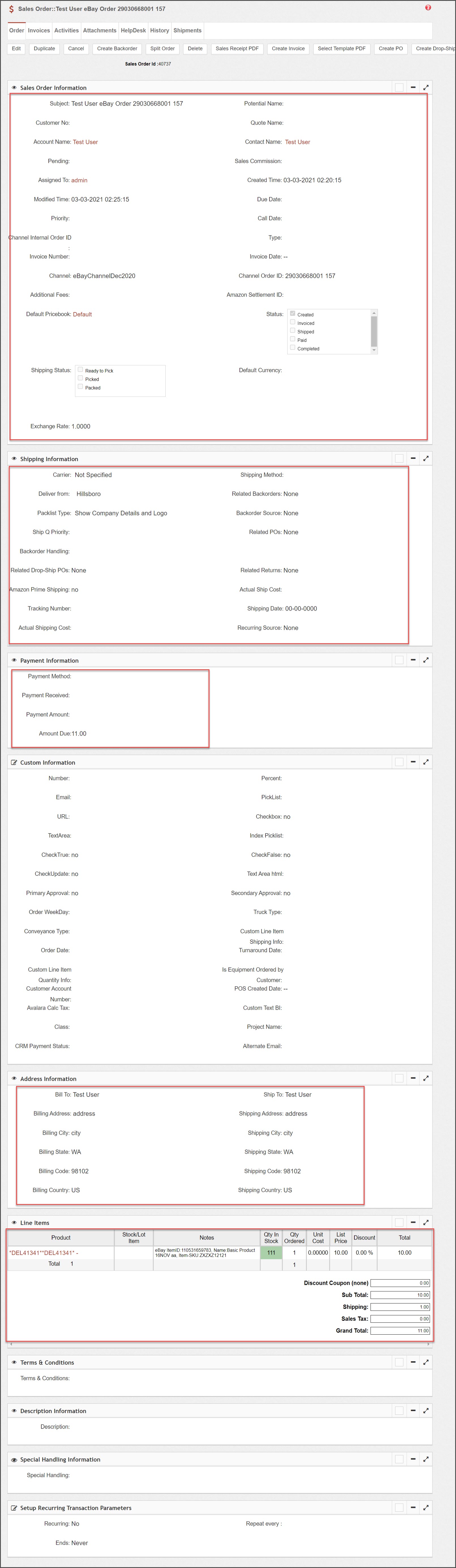Screen dimensions: 456x1568
Task: Check the Completed status checkbox
Action: 292,348
